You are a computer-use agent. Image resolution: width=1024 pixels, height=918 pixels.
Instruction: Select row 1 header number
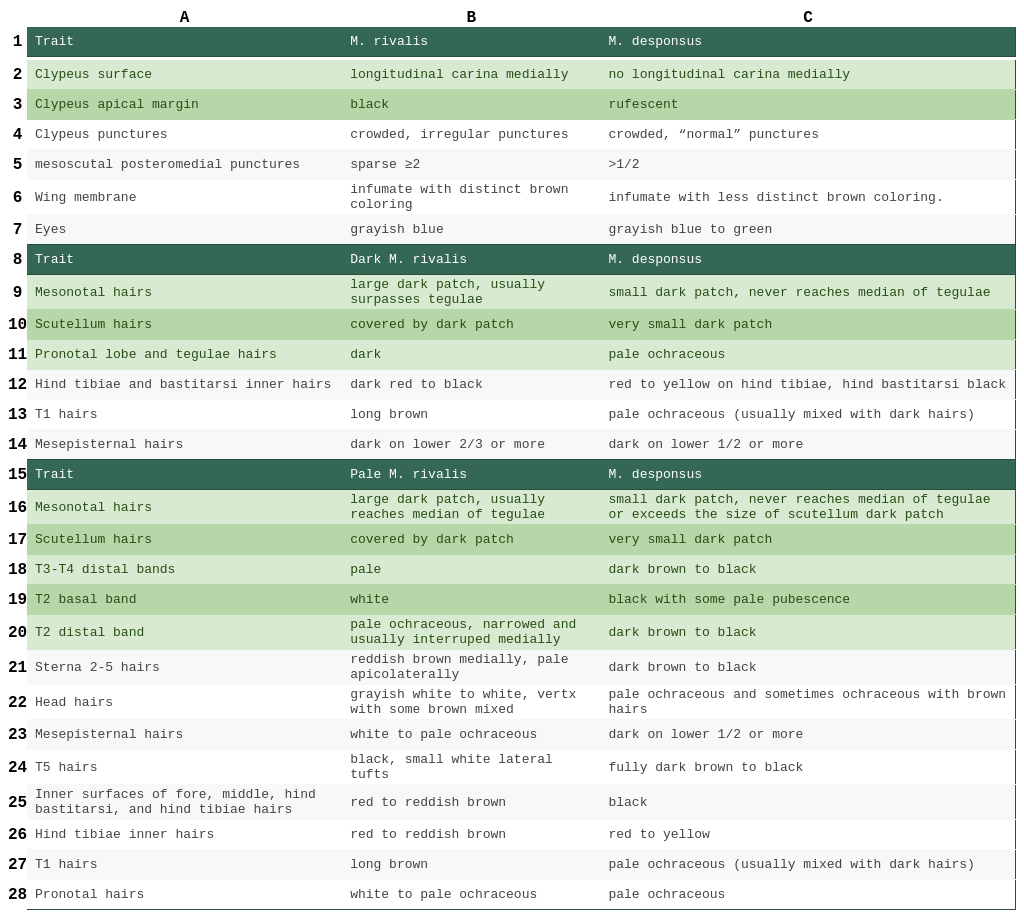coord(17,42)
